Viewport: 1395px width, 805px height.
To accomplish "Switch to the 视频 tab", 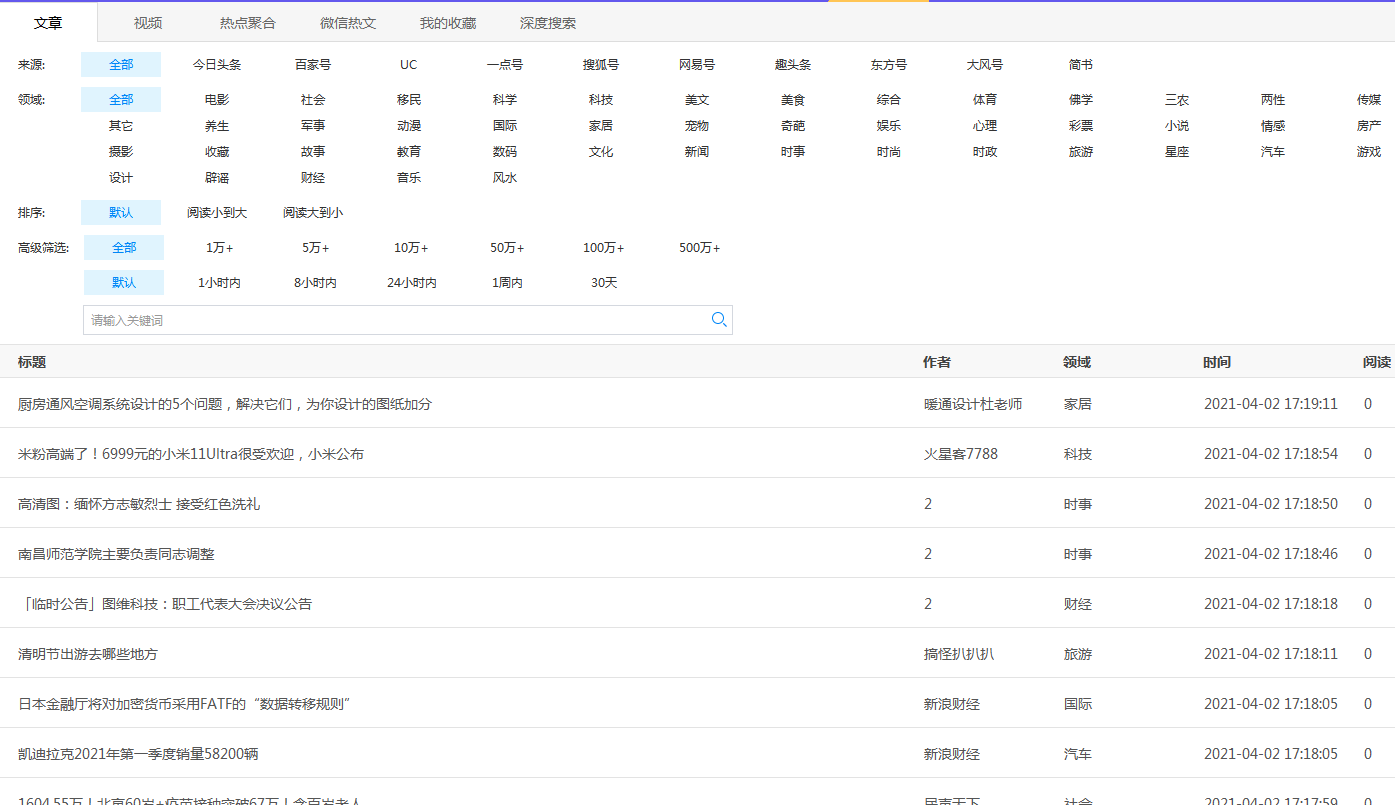I will (148, 23).
